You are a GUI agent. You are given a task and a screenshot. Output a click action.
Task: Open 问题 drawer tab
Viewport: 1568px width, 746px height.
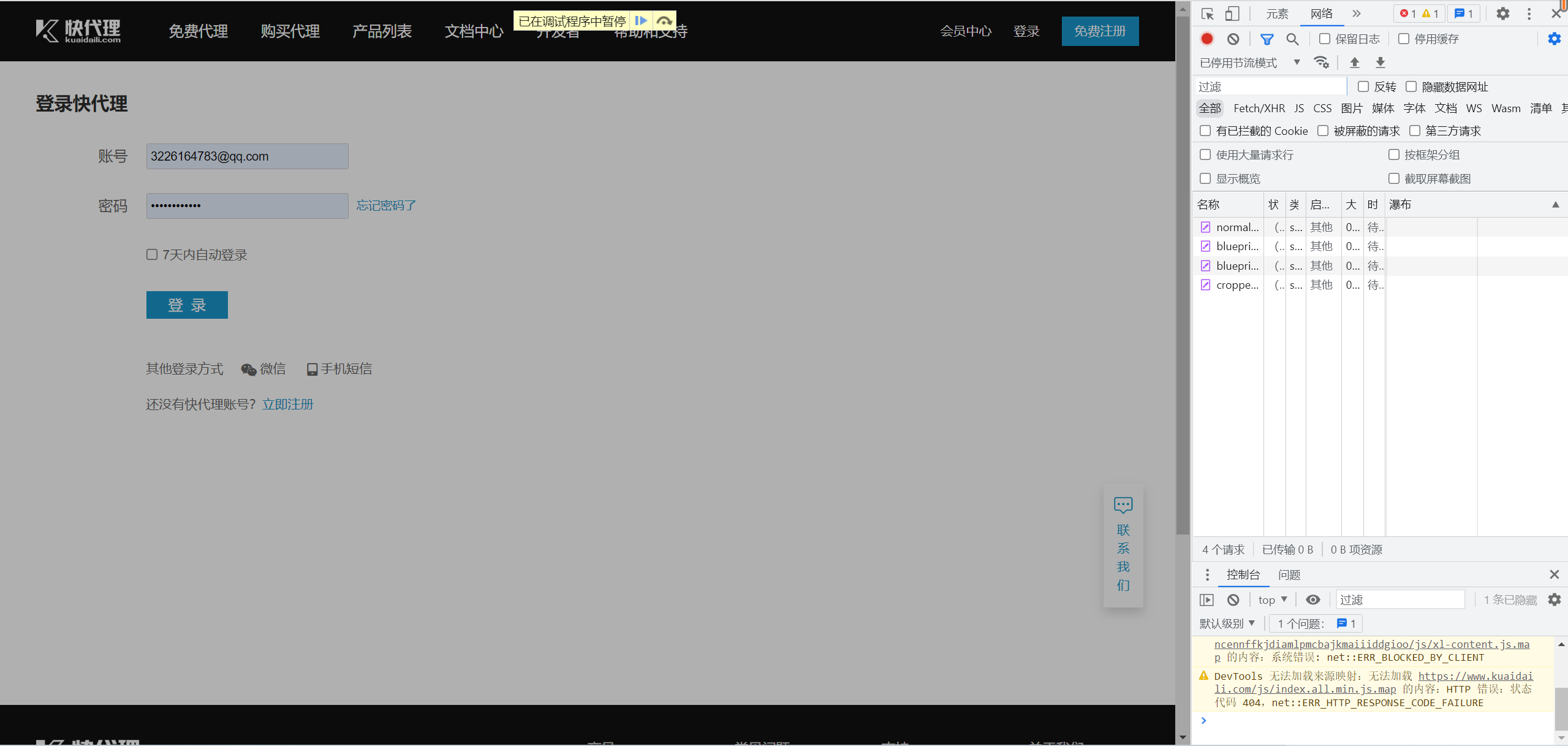pos(1289,574)
